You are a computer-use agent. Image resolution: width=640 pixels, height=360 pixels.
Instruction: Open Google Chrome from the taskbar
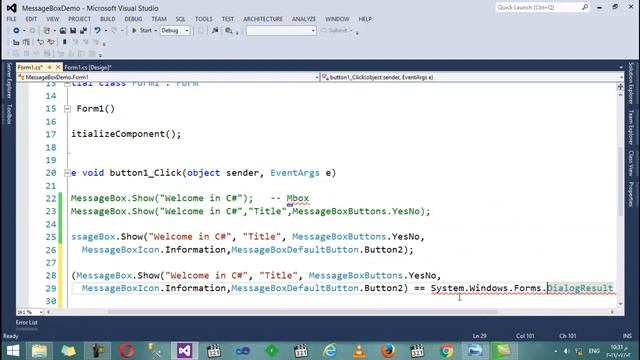[446, 351]
